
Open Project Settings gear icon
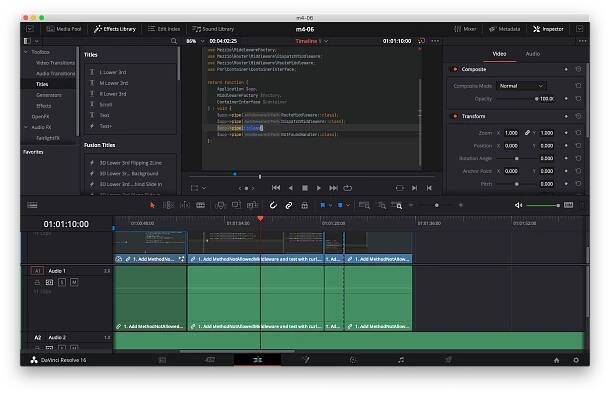tap(576, 360)
